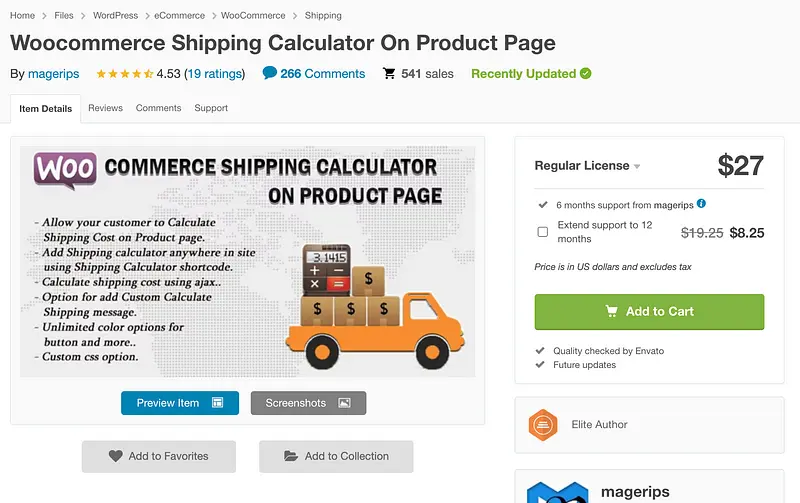800x503 pixels.
Task: Enable Extend support to 12 months checkbox
Action: [543, 232]
